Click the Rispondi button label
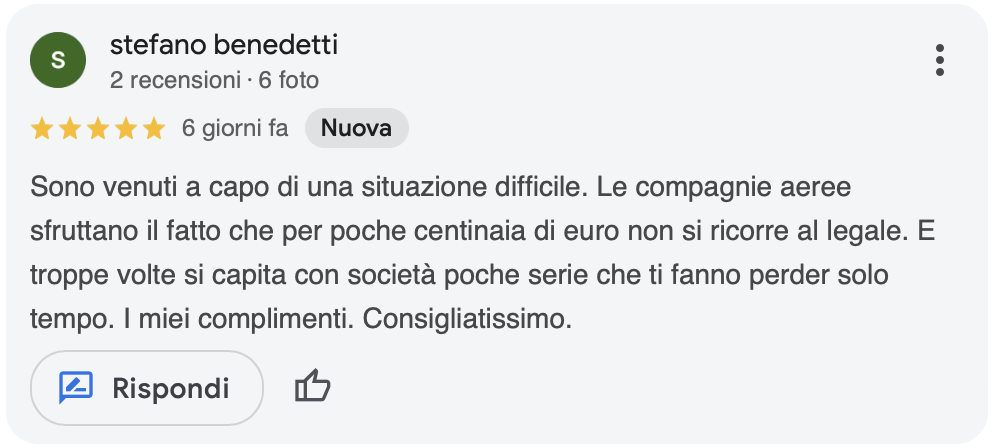 [x=171, y=388]
